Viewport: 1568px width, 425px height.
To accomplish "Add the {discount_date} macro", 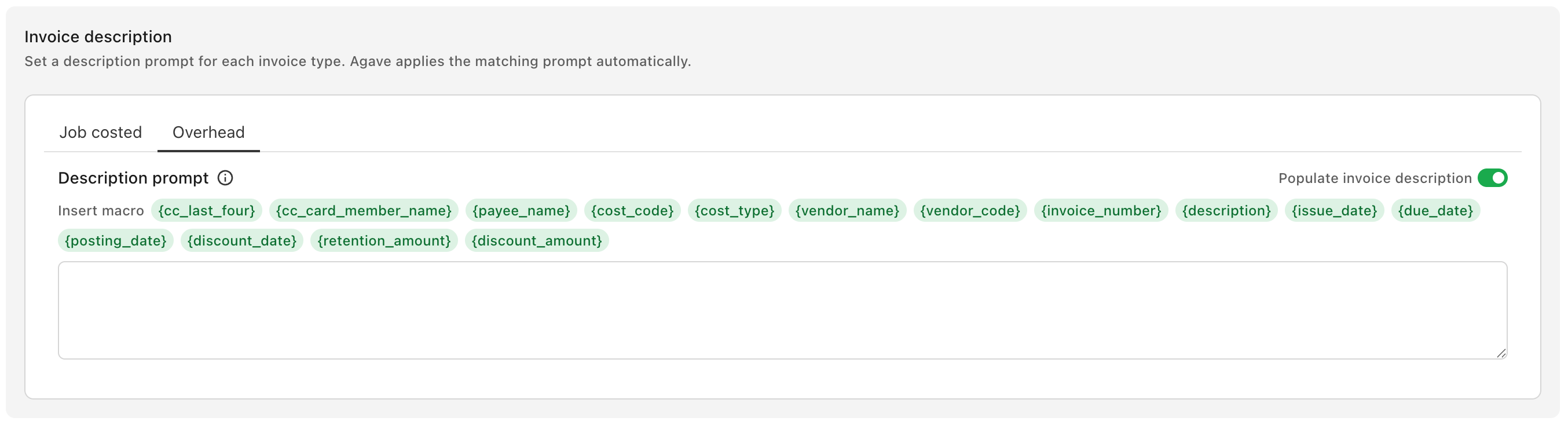I will (241, 240).
